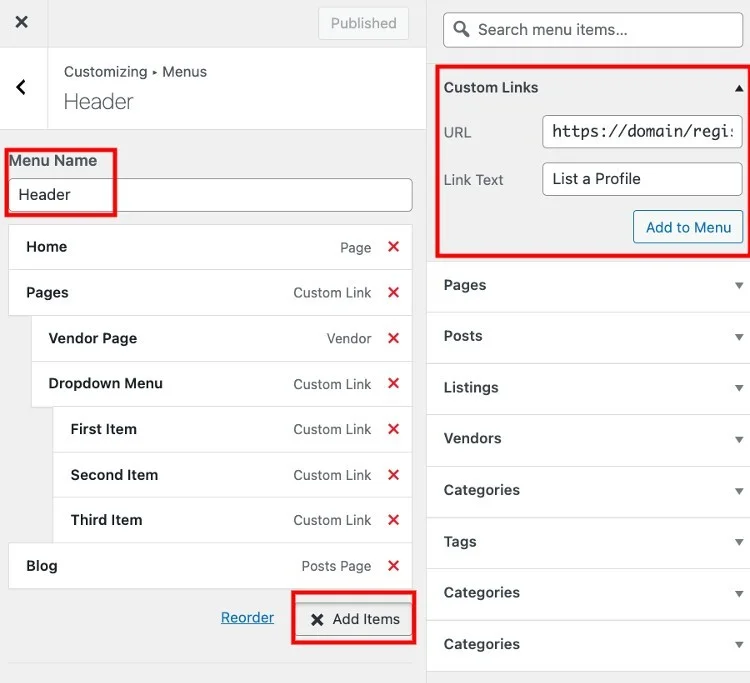Select Second Item in the menu list
This screenshot has height=683, width=750.
tap(232, 475)
